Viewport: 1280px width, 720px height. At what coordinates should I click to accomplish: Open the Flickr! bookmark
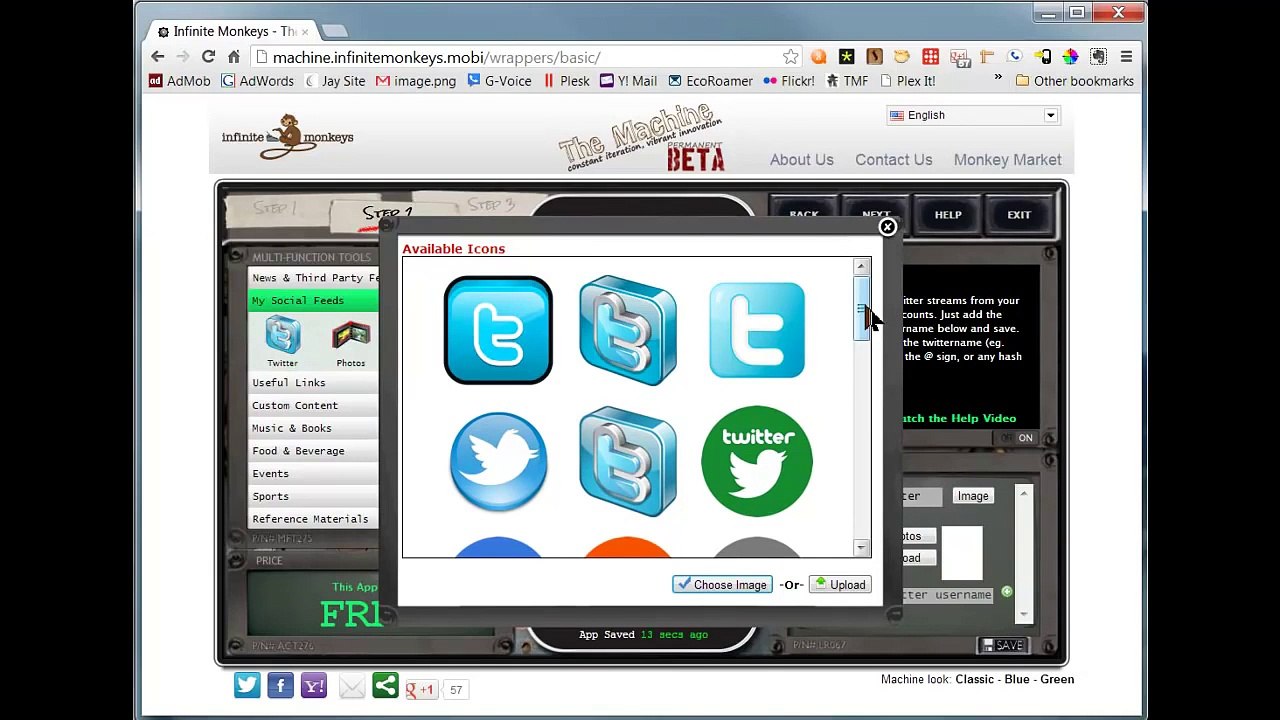click(789, 81)
